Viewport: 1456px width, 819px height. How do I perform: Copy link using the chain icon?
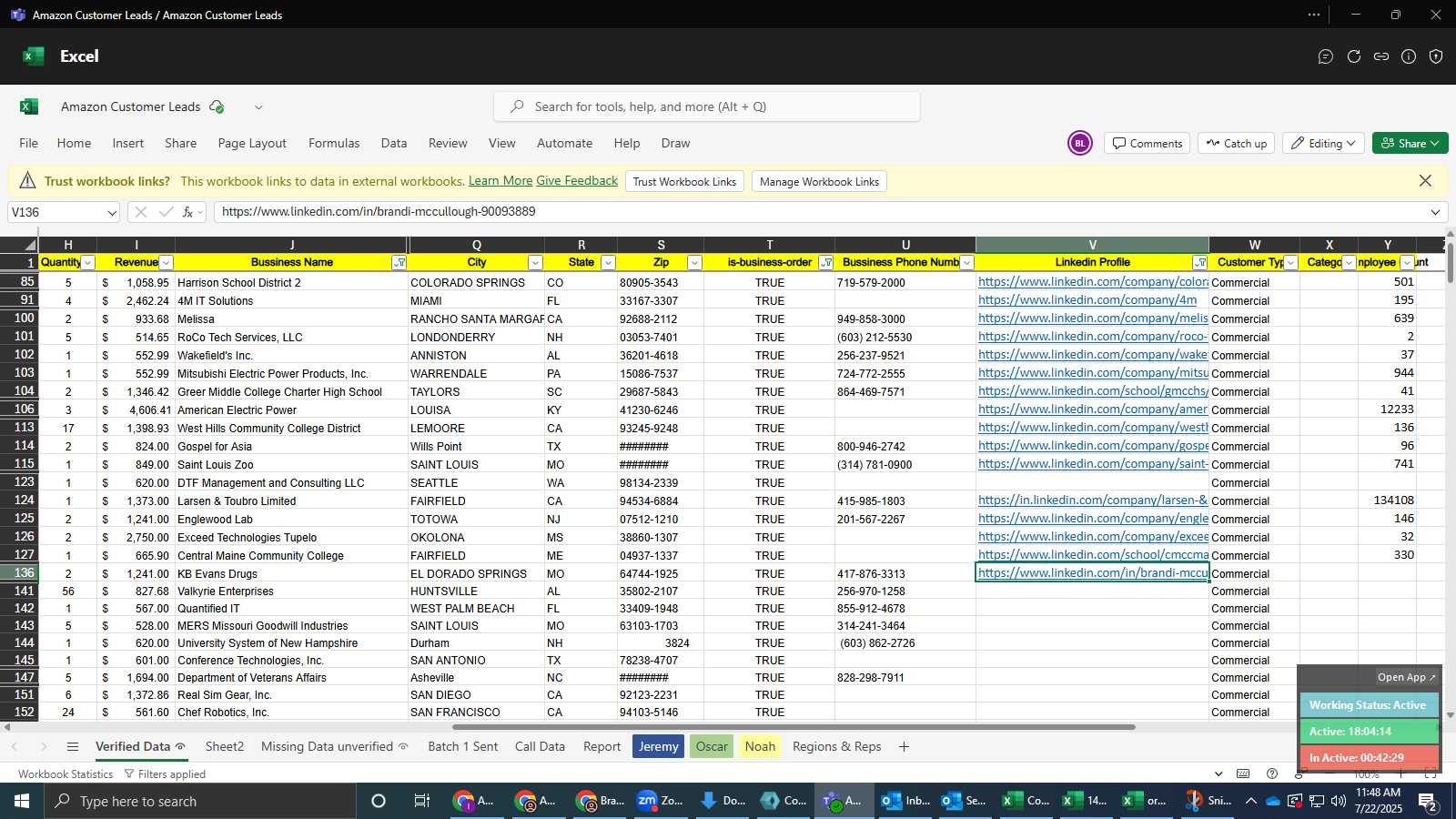point(1381,56)
